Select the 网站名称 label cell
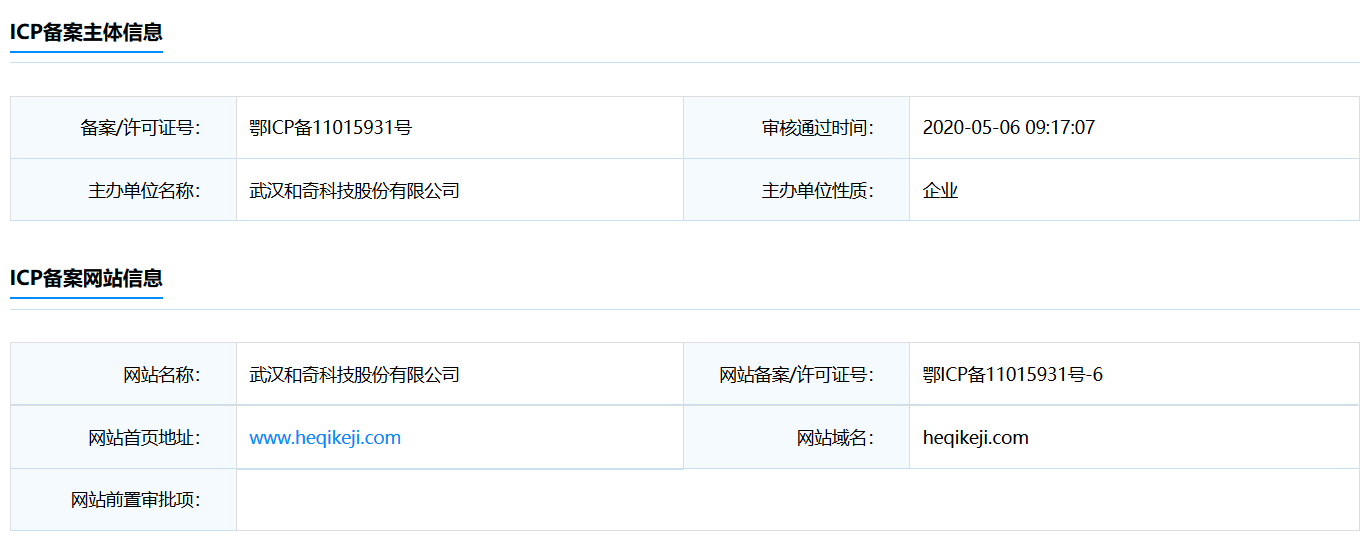Screen dimensions: 1372x551 pyautogui.click(x=161, y=375)
